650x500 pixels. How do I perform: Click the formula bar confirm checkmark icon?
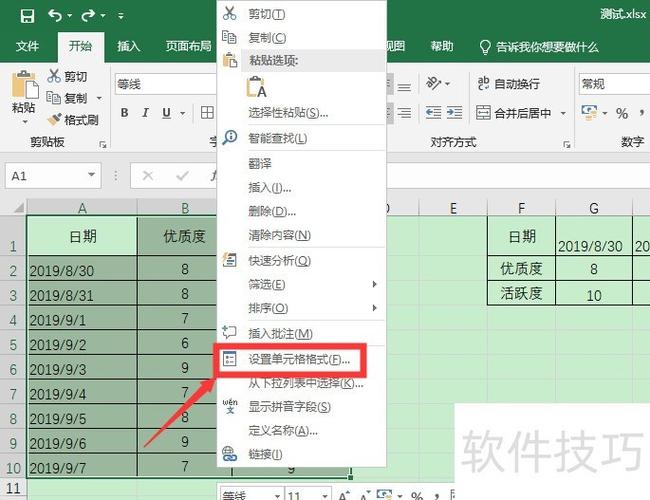point(182,176)
